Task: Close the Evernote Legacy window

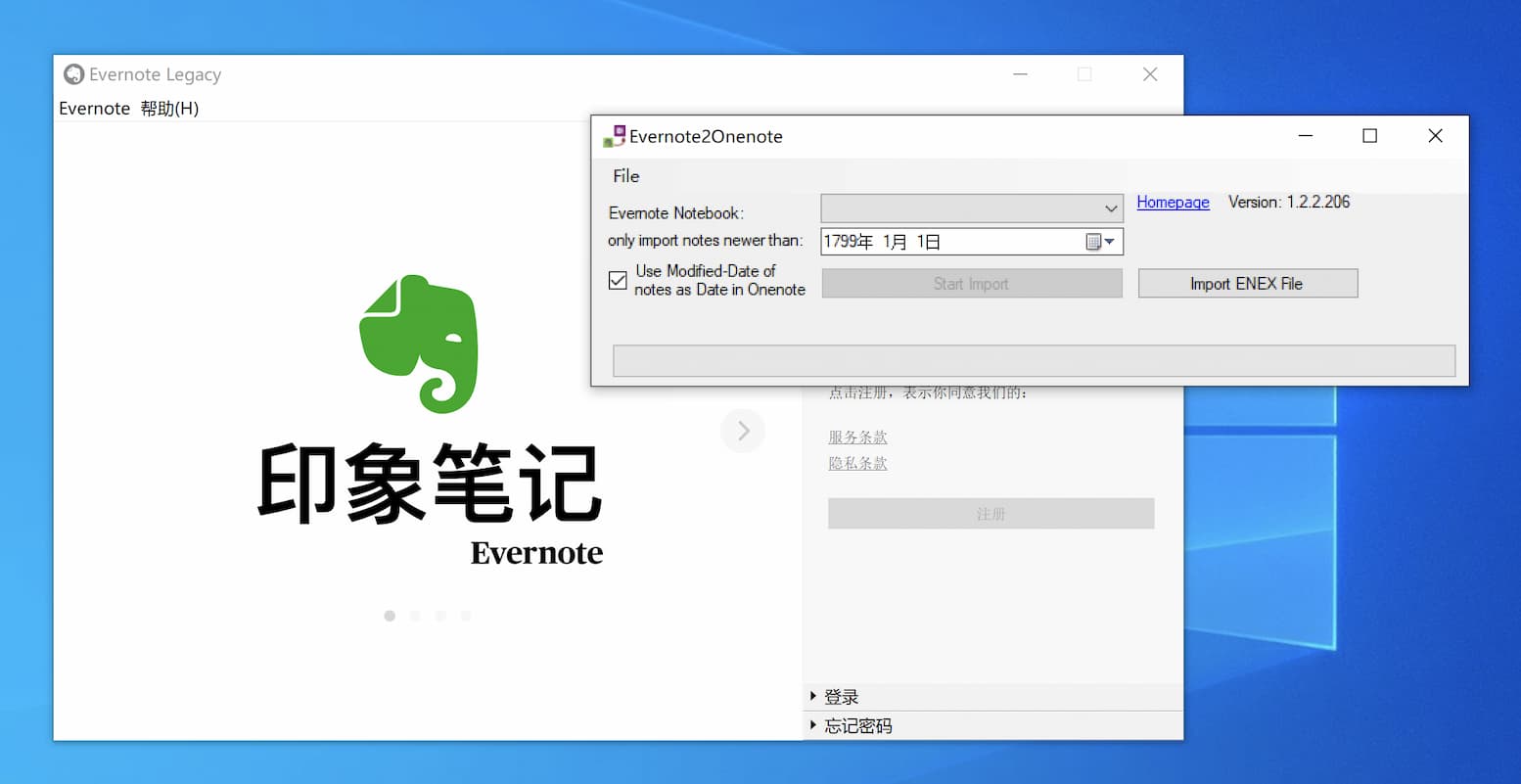Action: tap(1150, 74)
